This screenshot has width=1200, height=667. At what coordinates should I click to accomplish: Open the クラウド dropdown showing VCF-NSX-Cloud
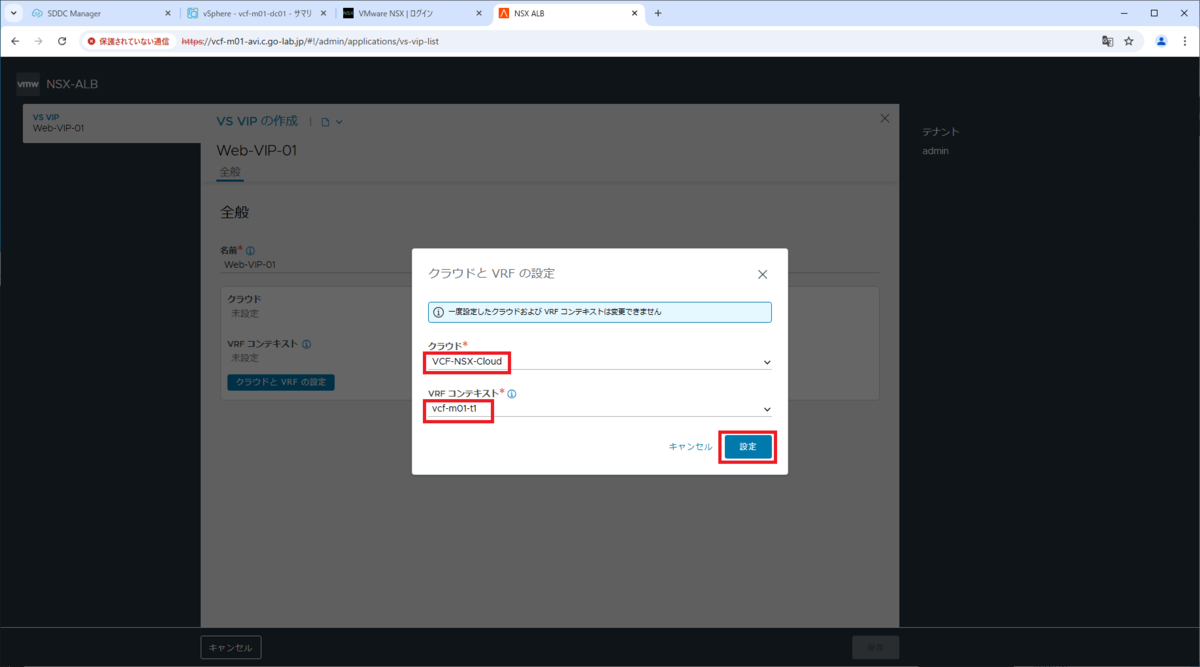click(x=600, y=362)
